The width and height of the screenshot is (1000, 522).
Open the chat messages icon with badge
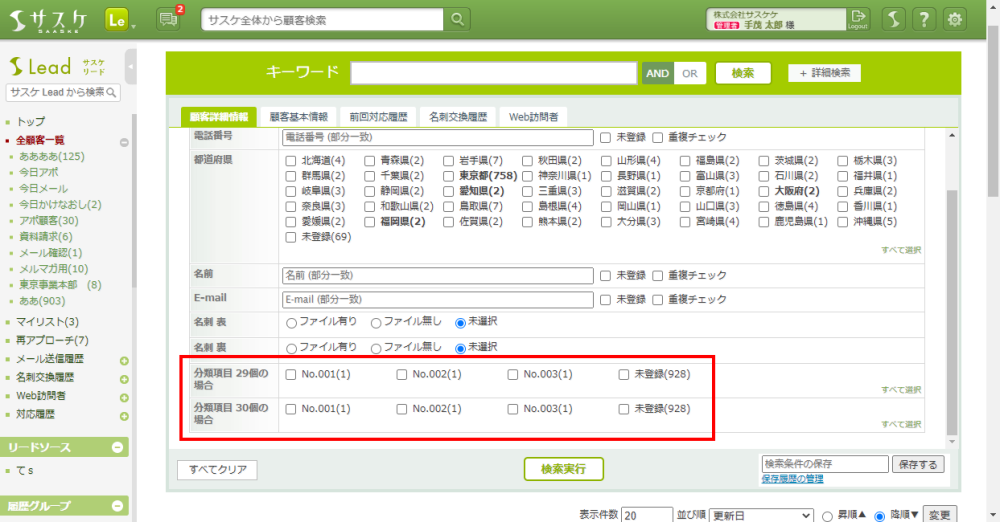tap(169, 19)
